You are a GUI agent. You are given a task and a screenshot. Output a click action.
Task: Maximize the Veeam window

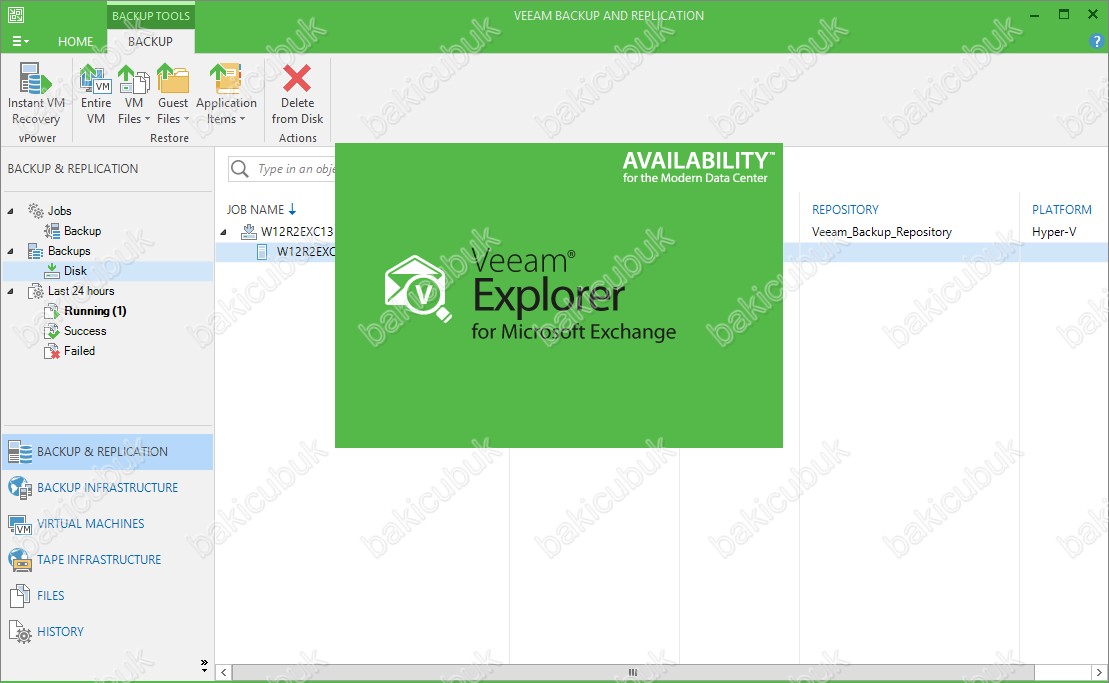[x=1064, y=14]
